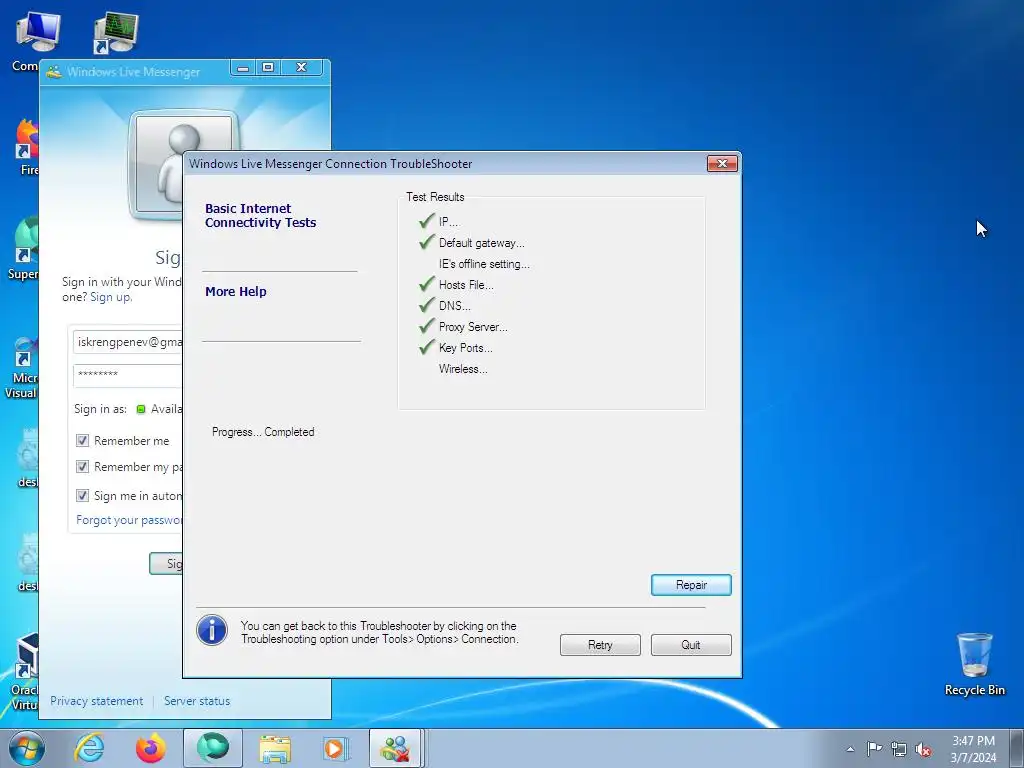This screenshot has height=768, width=1024.
Task: Select the IE's offline setting result
Action: pos(484,264)
